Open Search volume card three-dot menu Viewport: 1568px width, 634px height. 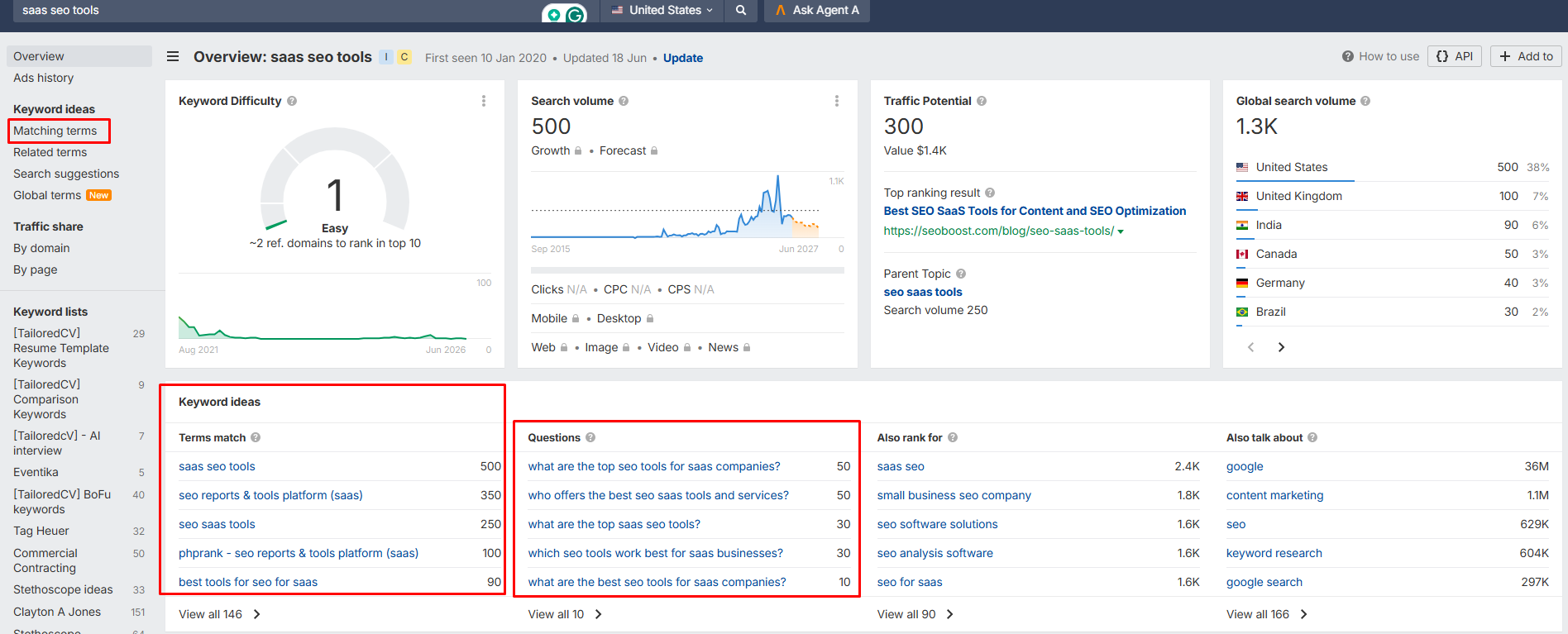837,101
